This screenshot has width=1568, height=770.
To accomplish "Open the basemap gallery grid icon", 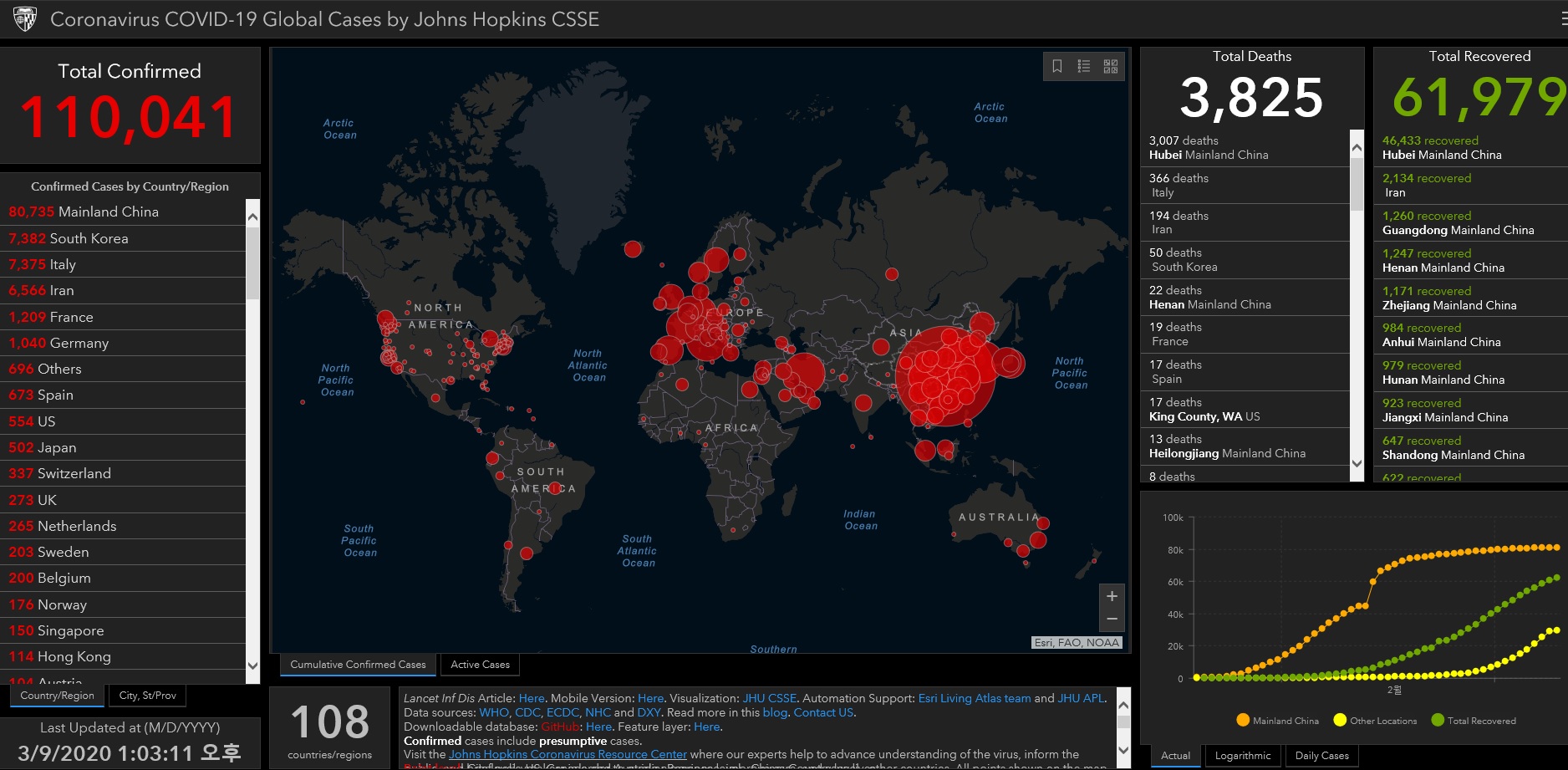I will (x=1111, y=66).
